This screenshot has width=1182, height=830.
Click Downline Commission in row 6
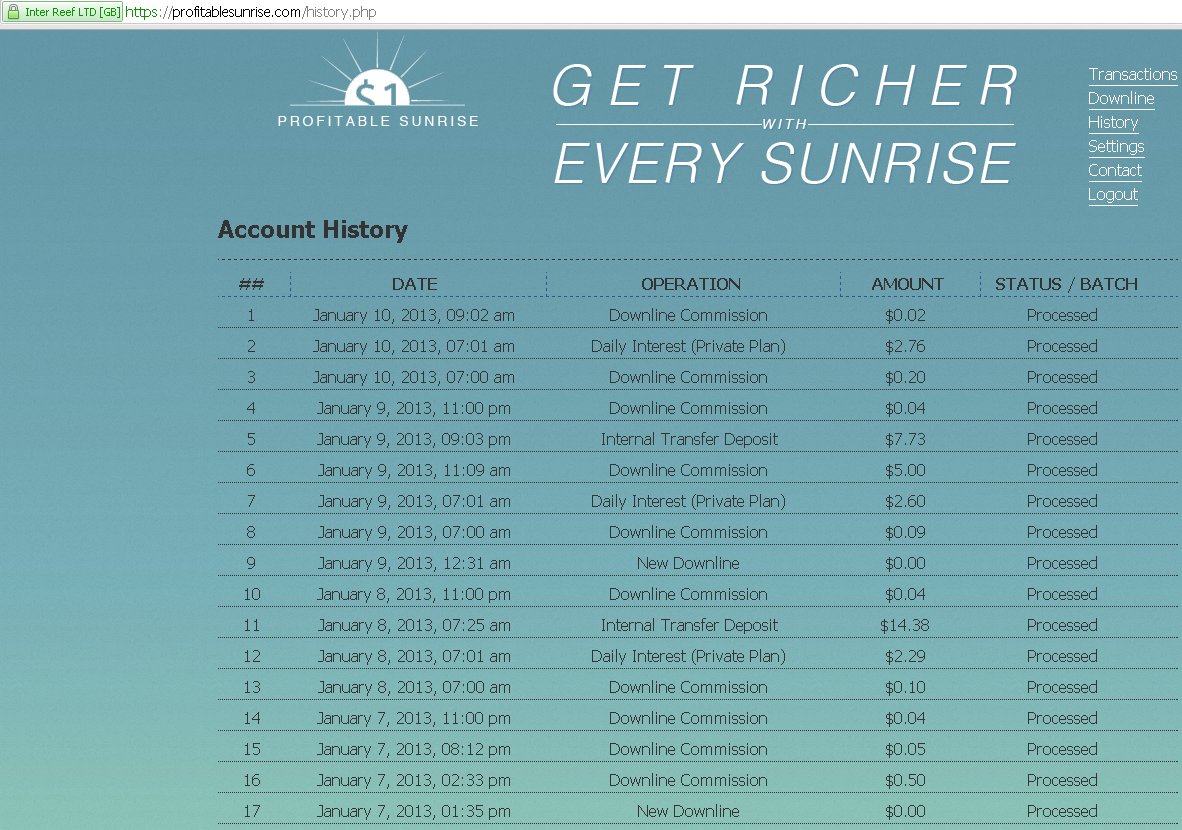687,470
